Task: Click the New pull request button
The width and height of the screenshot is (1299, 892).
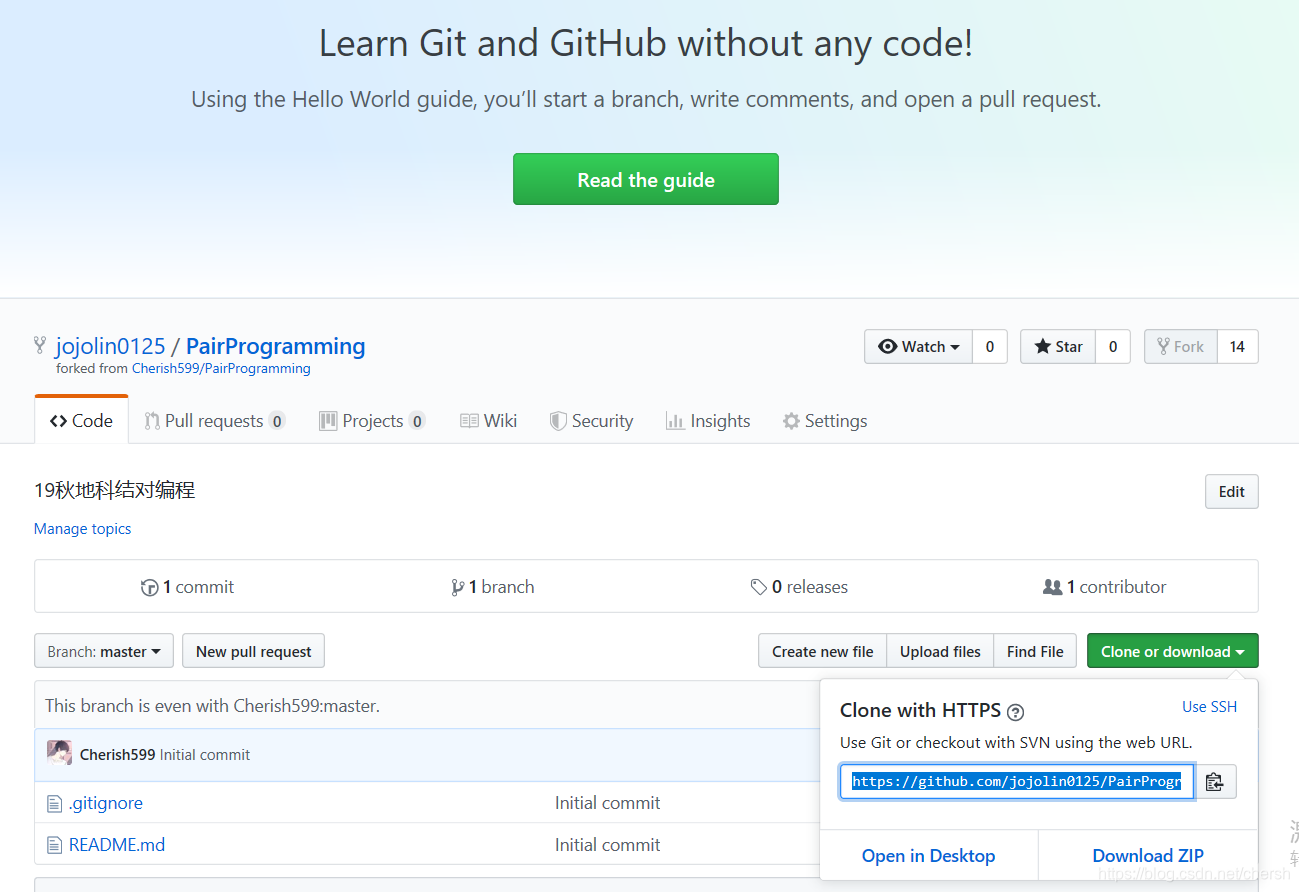Action: click(x=254, y=651)
